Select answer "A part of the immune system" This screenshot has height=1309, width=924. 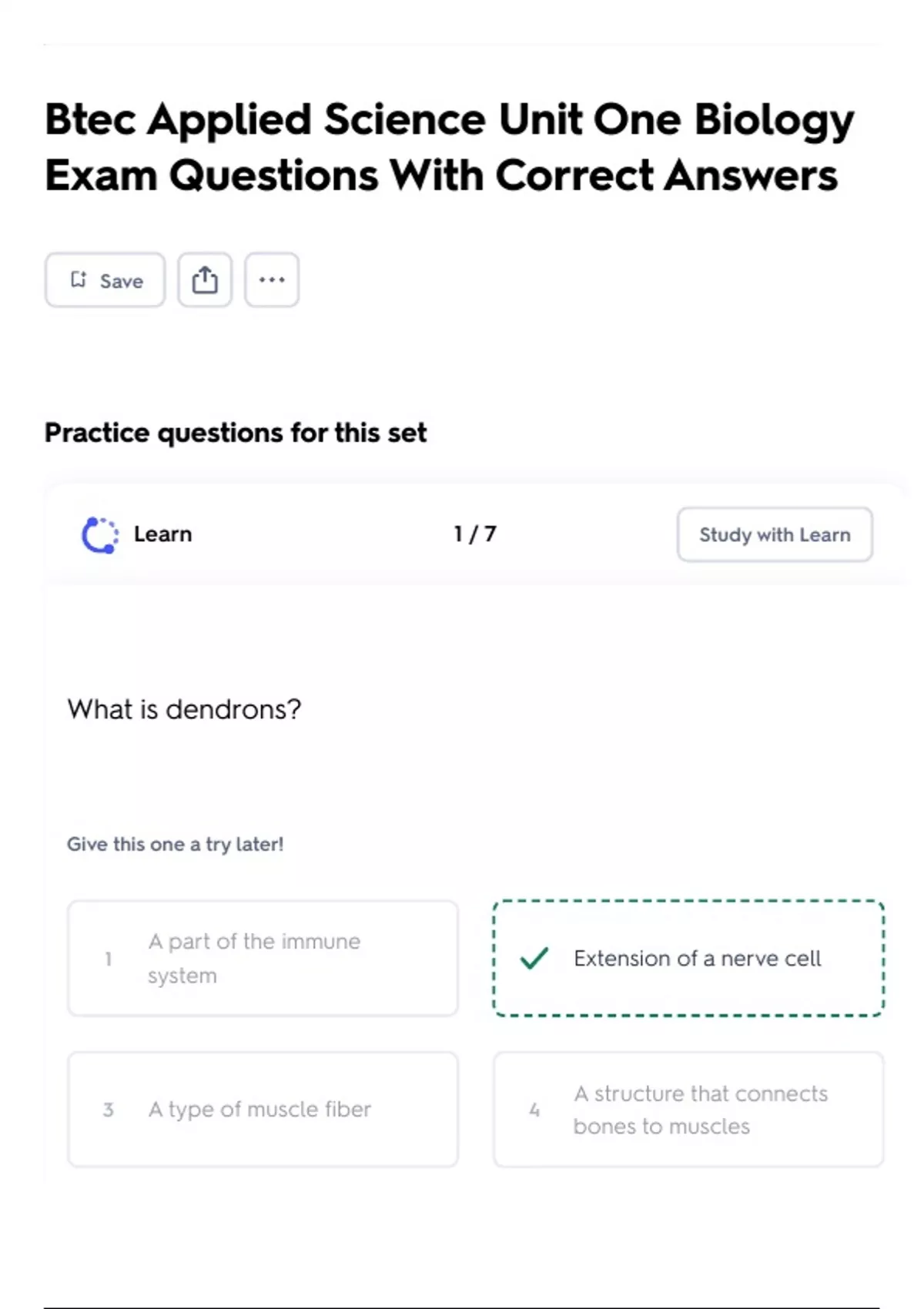click(x=263, y=959)
